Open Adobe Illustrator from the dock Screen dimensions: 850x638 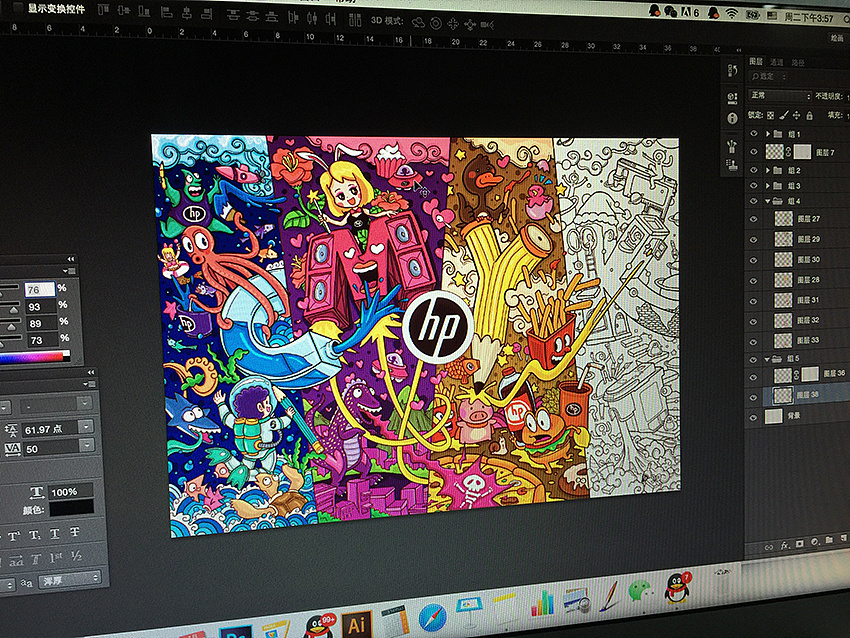pyautogui.click(x=355, y=624)
